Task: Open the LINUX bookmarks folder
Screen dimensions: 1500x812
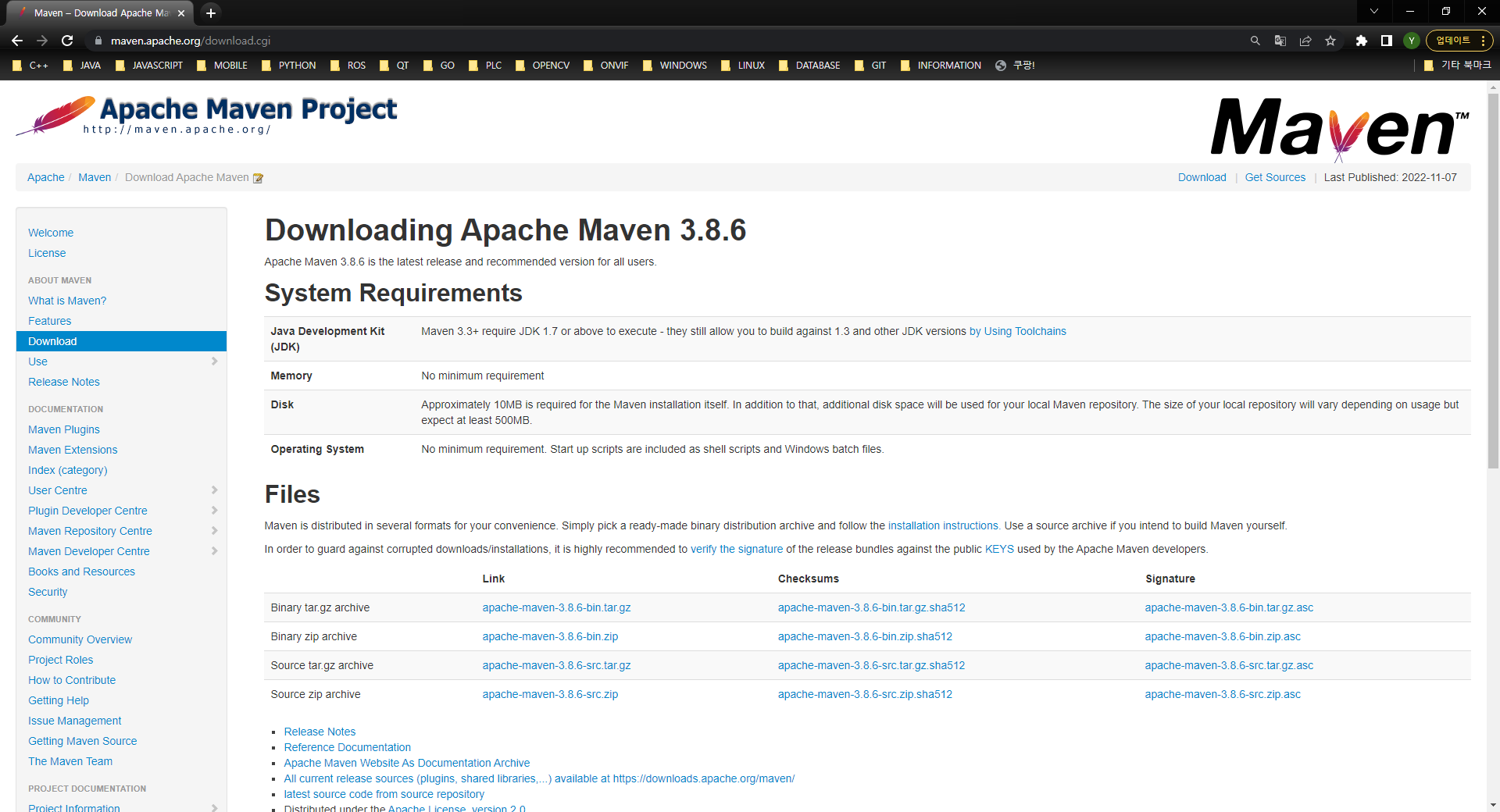Action: coord(743,66)
